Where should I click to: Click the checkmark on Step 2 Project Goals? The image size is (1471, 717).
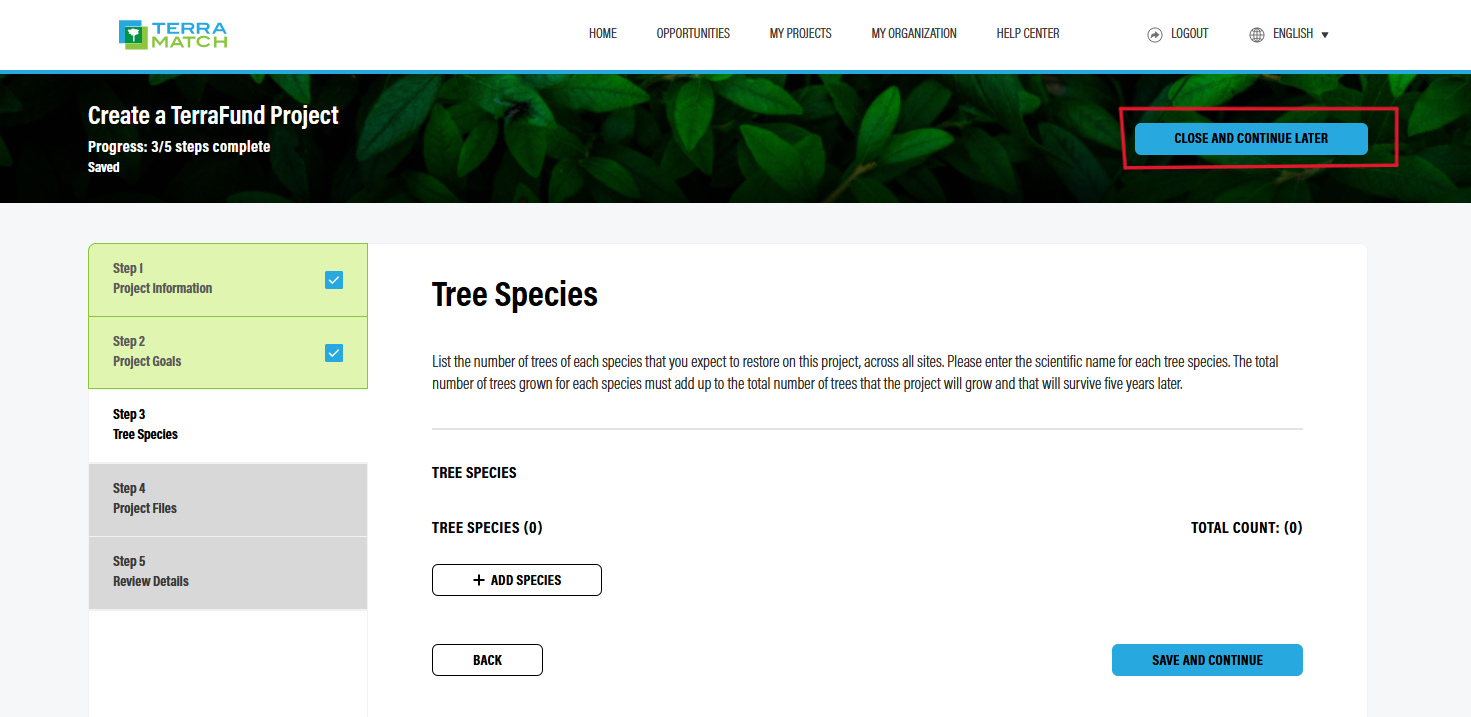334,352
